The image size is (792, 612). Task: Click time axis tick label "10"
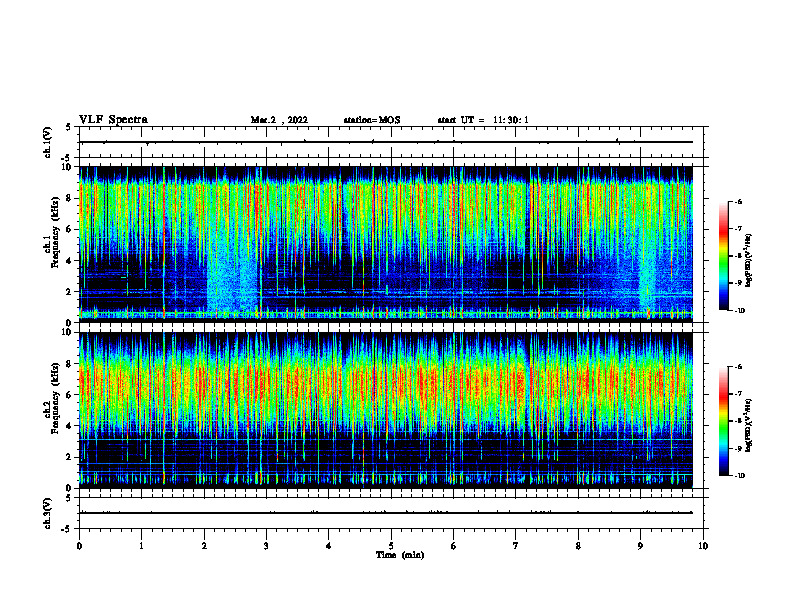pos(703,546)
